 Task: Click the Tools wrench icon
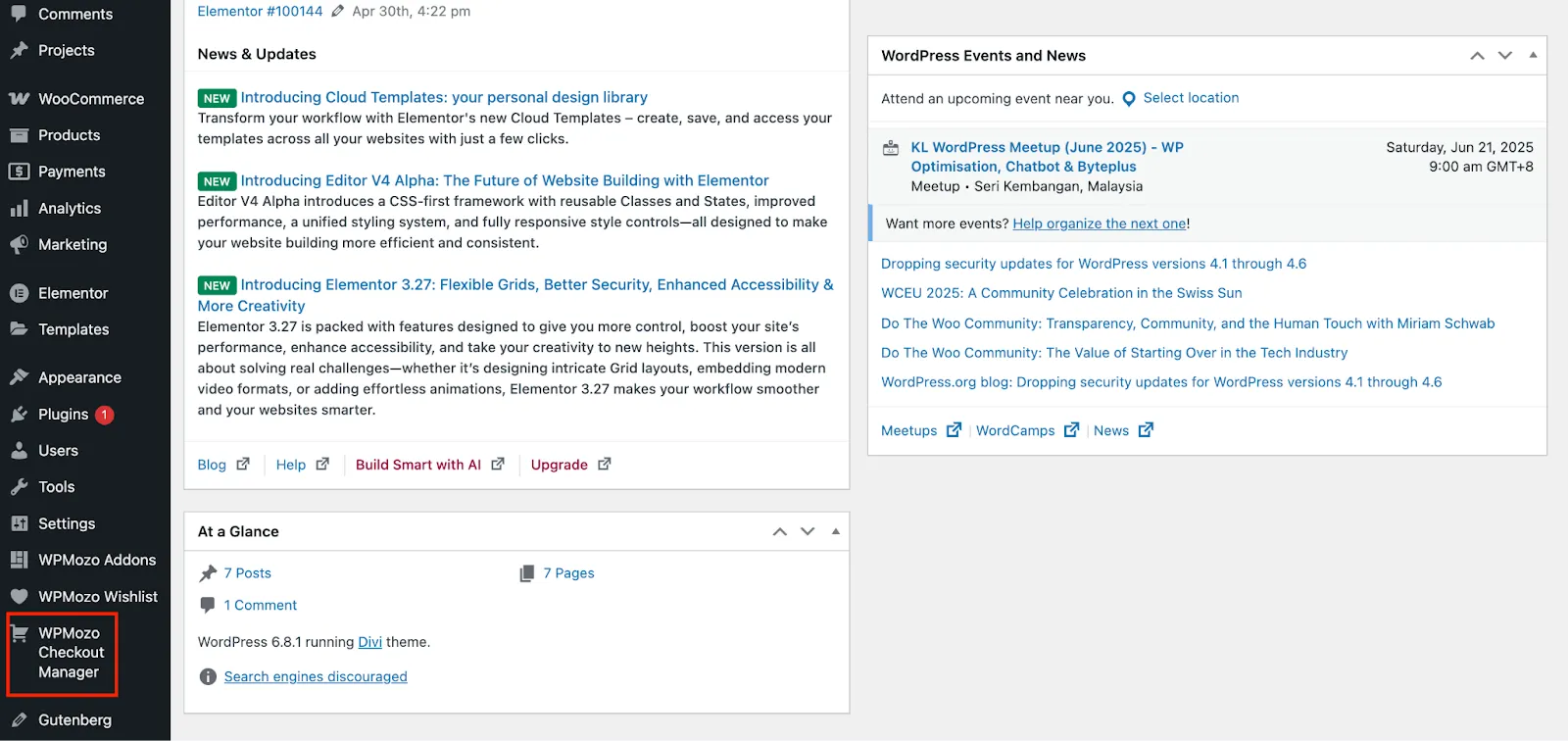(x=19, y=487)
